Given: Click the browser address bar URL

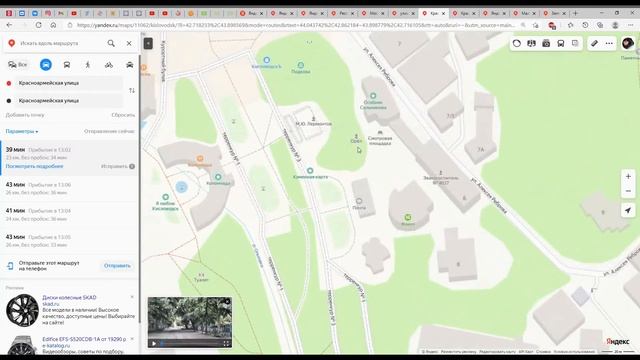Looking at the screenshot, I should click(x=296, y=25).
